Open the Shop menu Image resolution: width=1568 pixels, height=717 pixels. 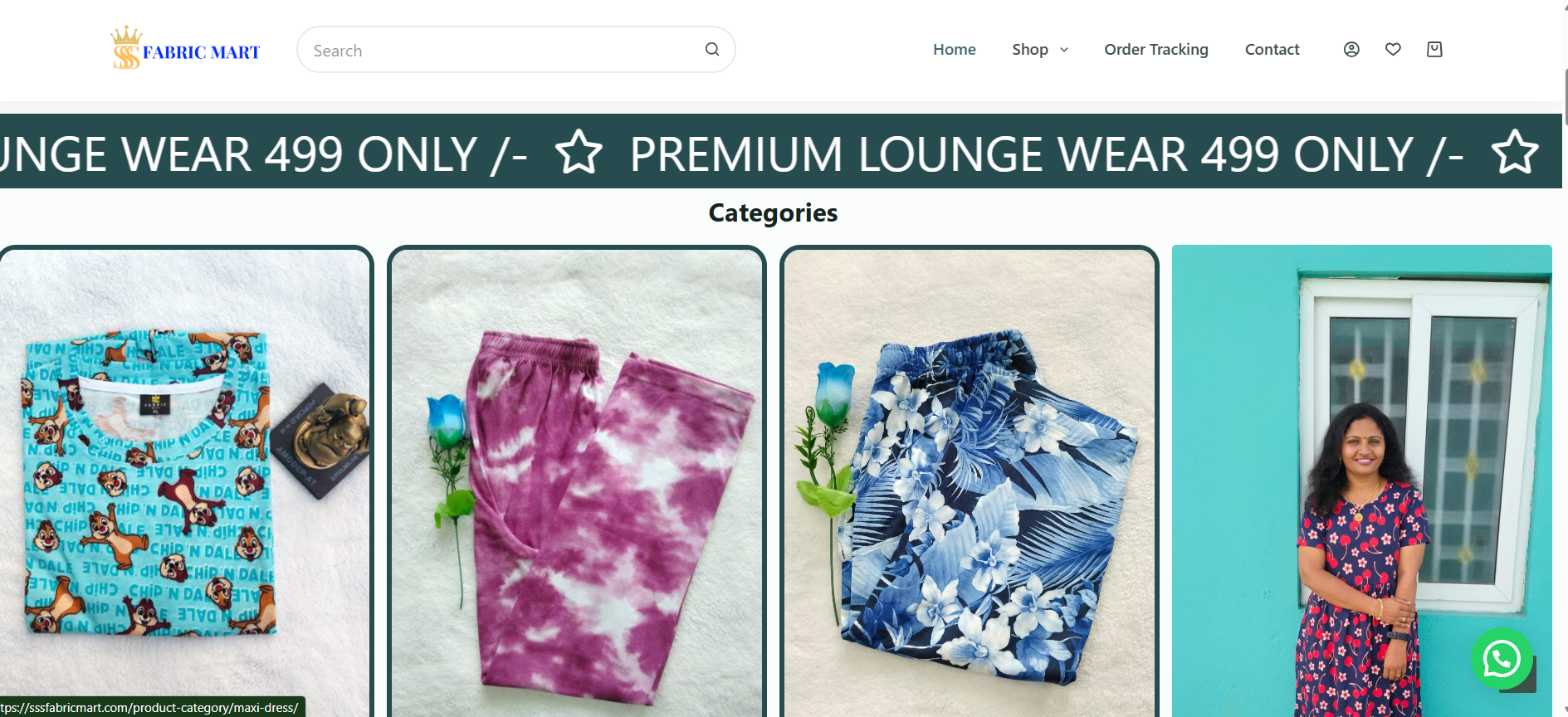[x=1030, y=50]
